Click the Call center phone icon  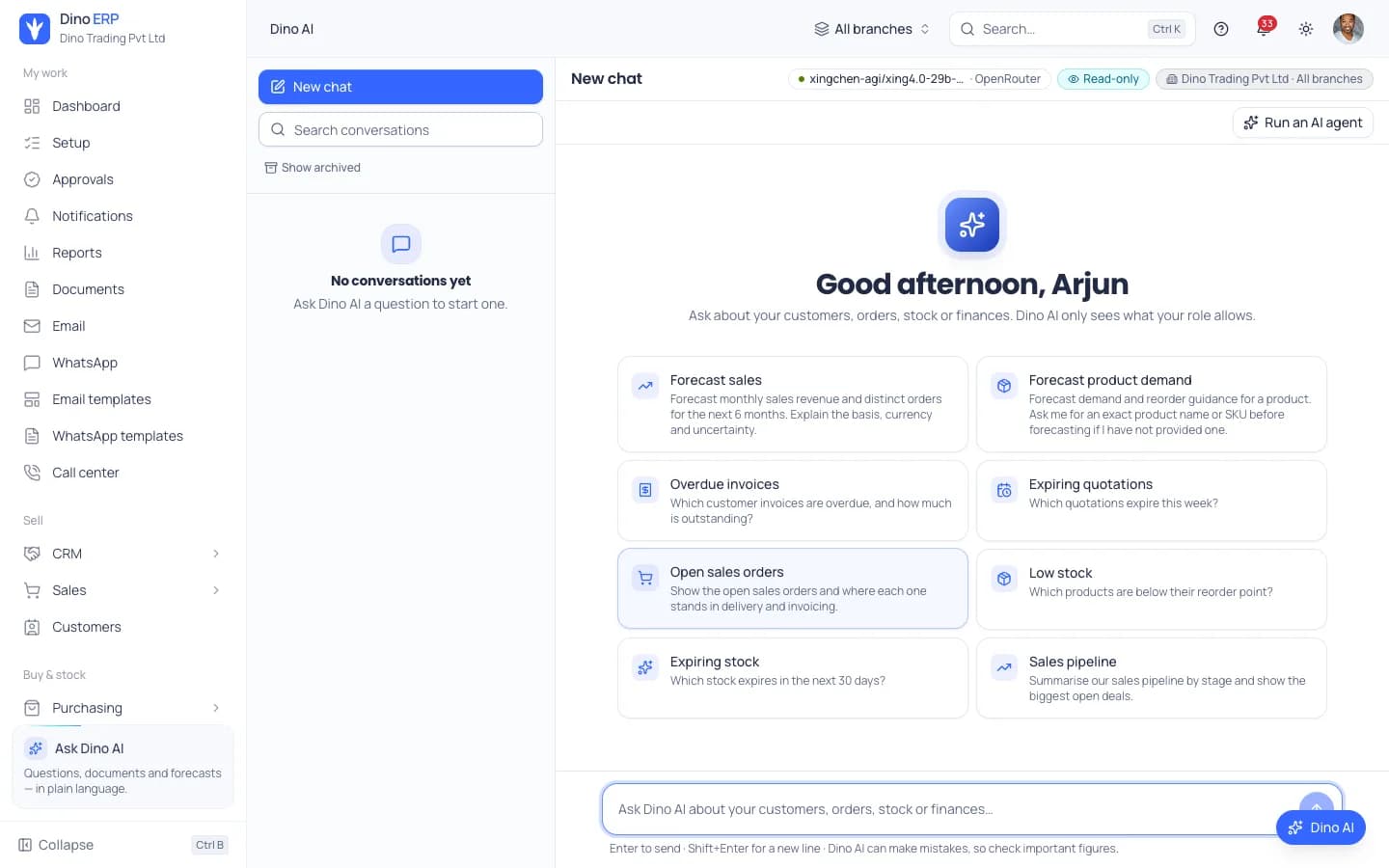coord(32,473)
